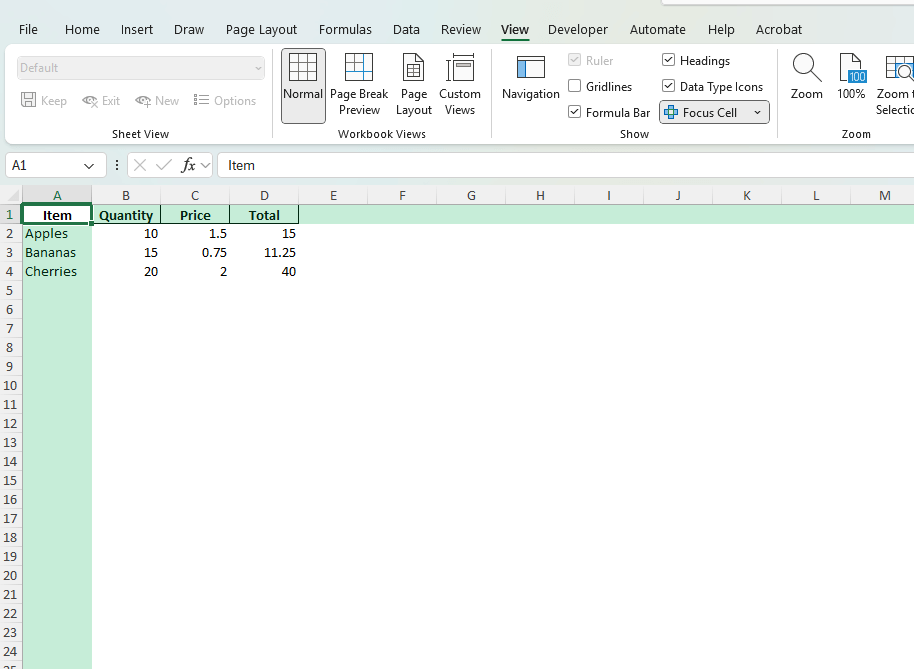Select the quantity 20 cell
The height and width of the screenshot is (669, 914).
pyautogui.click(x=126, y=272)
